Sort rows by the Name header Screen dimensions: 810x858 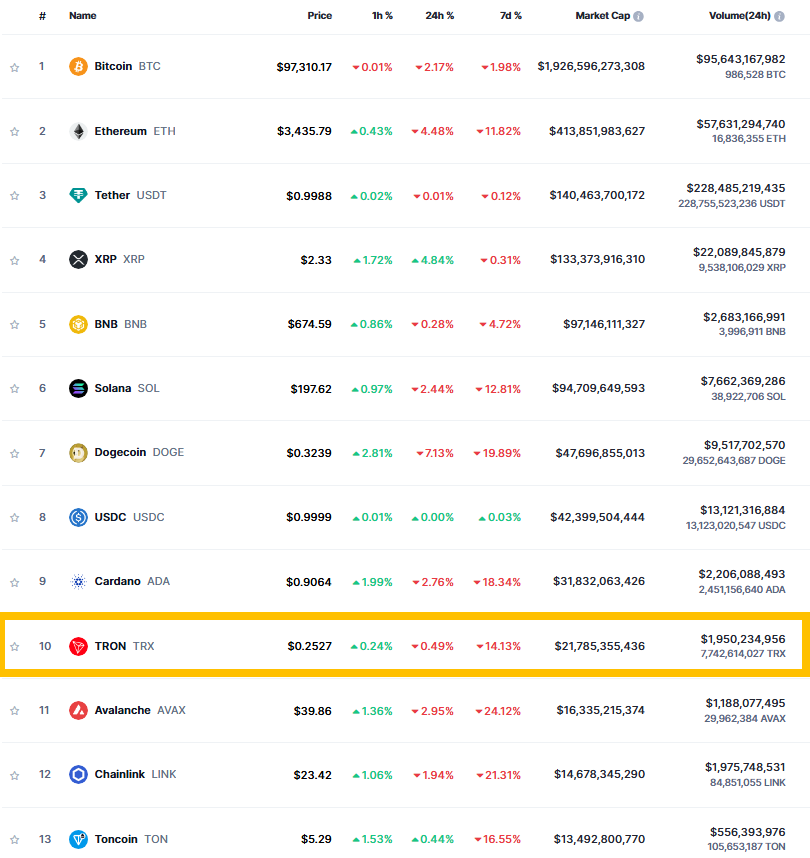point(83,16)
